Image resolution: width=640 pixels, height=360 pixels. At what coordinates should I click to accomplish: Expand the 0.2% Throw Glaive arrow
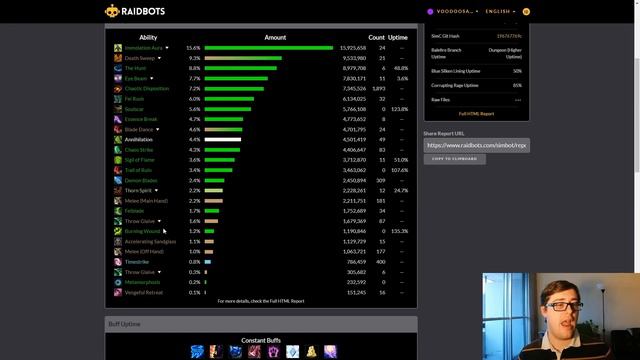159,272
